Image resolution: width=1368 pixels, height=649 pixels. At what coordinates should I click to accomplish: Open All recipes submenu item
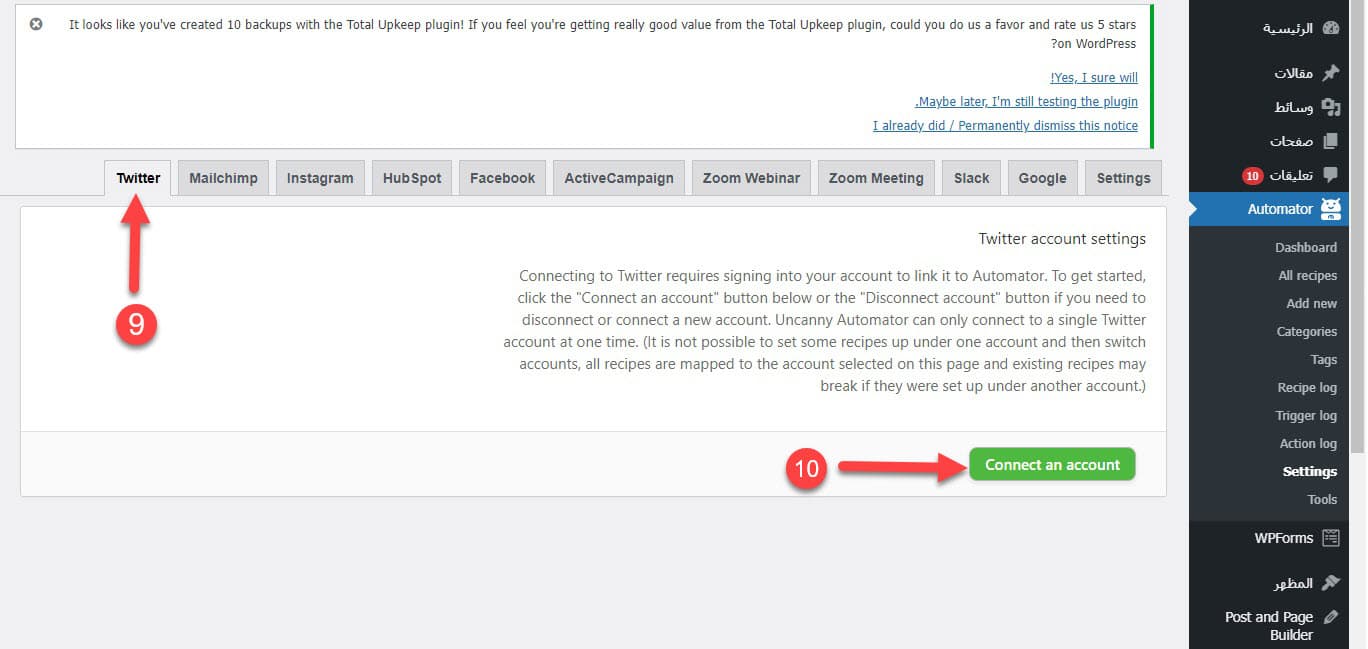[1307, 275]
